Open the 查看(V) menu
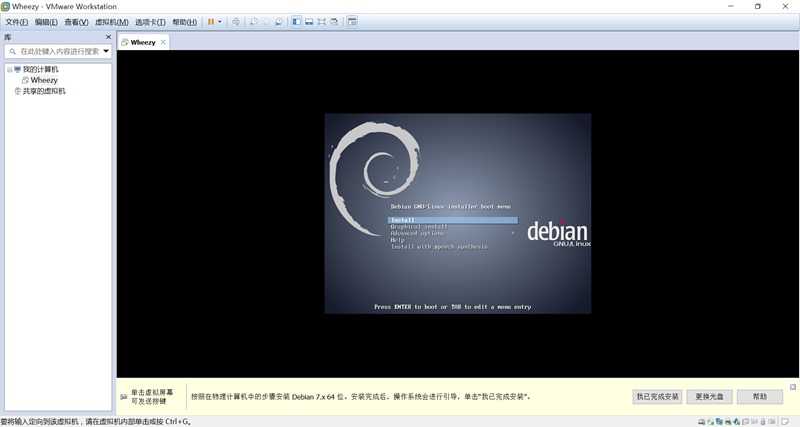Image resolution: width=800 pixels, height=427 pixels. pos(76,22)
